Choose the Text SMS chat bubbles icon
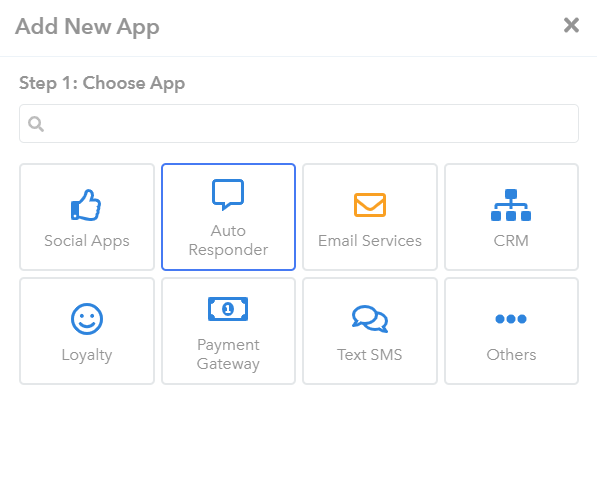The height and width of the screenshot is (494, 597). pyautogui.click(x=370, y=319)
